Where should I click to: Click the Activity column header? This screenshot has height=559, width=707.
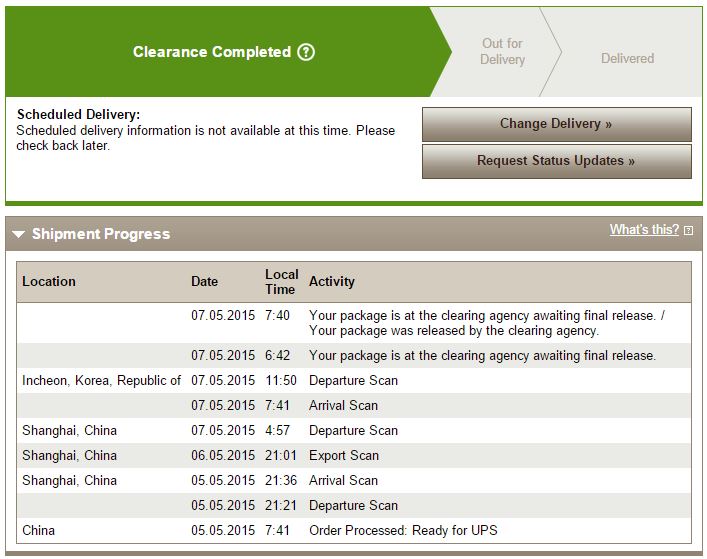click(331, 281)
